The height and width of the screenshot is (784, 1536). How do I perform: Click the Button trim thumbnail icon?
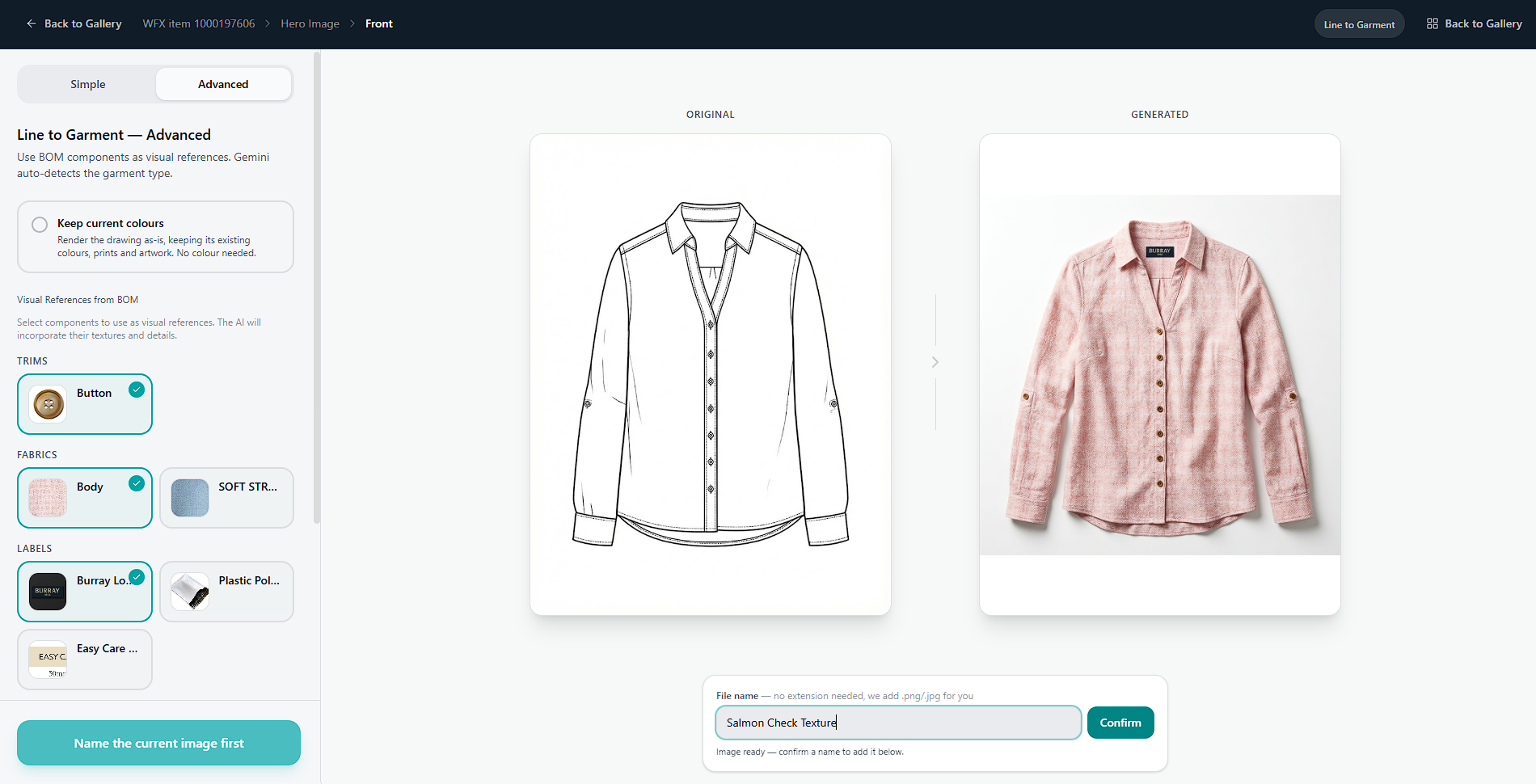(48, 404)
